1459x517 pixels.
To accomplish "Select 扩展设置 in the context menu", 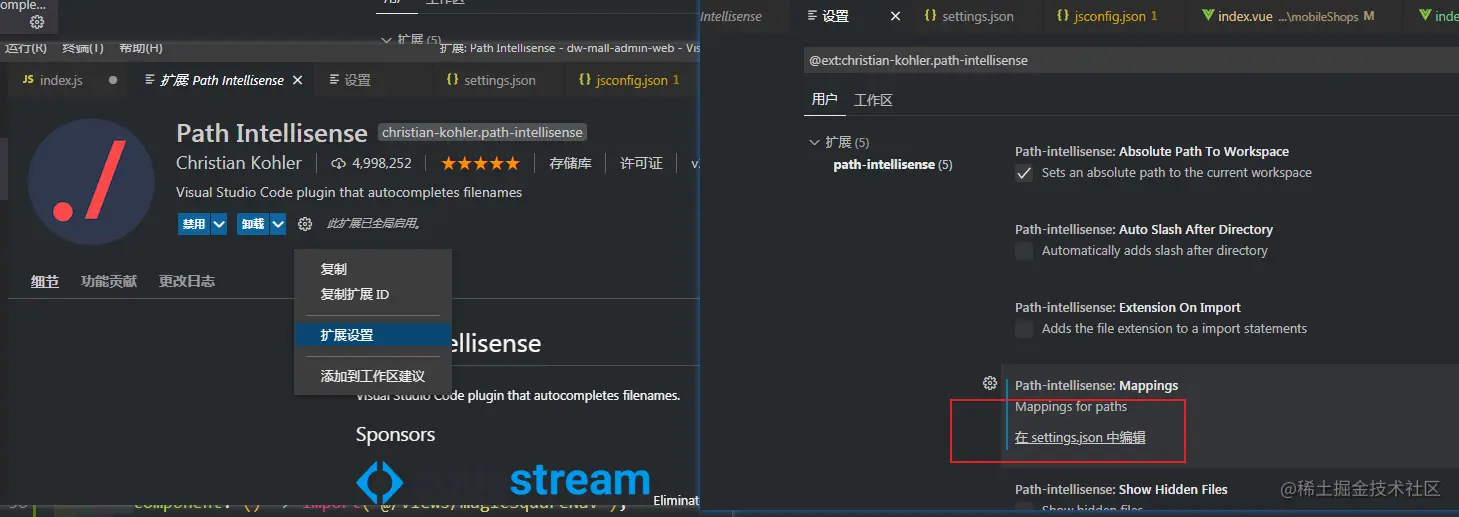I will (373, 335).
